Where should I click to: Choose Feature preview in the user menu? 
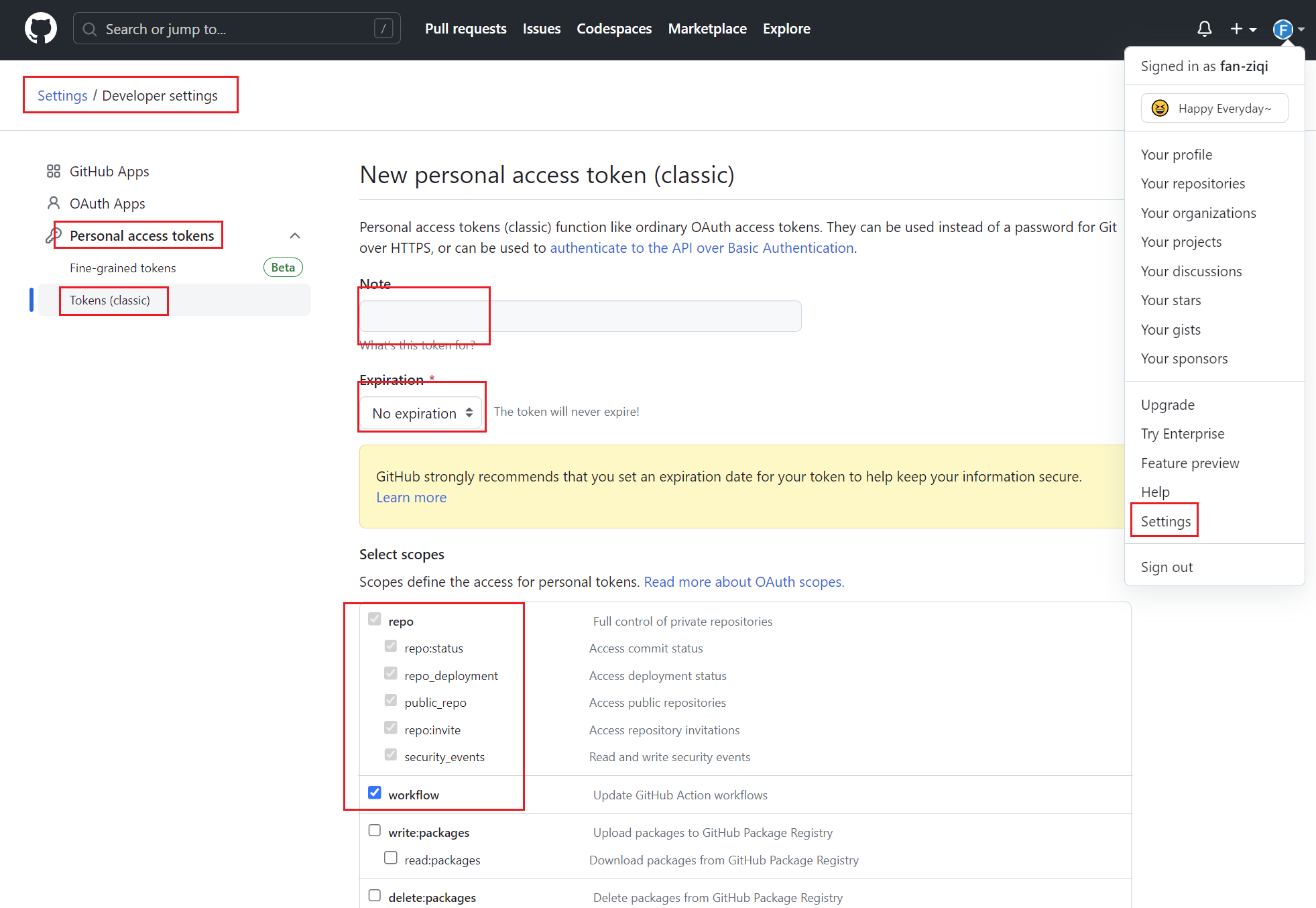[1190, 463]
